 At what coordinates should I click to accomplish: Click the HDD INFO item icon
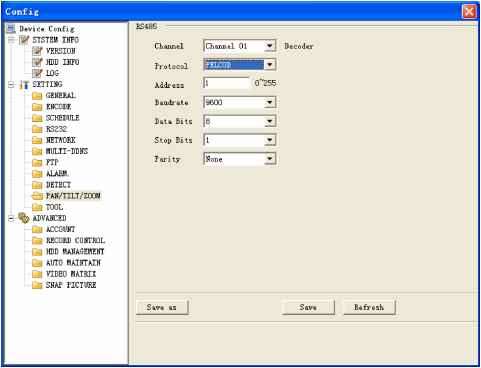(x=37, y=62)
